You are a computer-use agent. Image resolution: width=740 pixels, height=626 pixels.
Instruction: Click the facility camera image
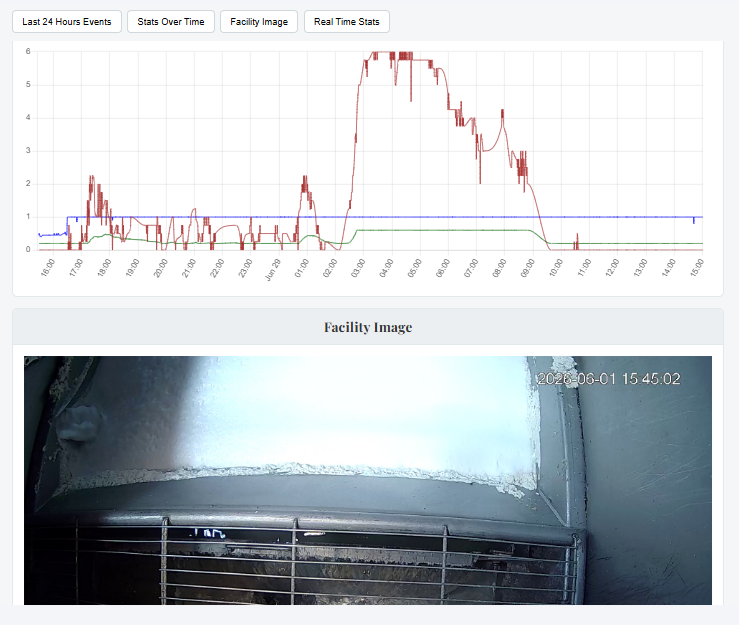(x=368, y=480)
